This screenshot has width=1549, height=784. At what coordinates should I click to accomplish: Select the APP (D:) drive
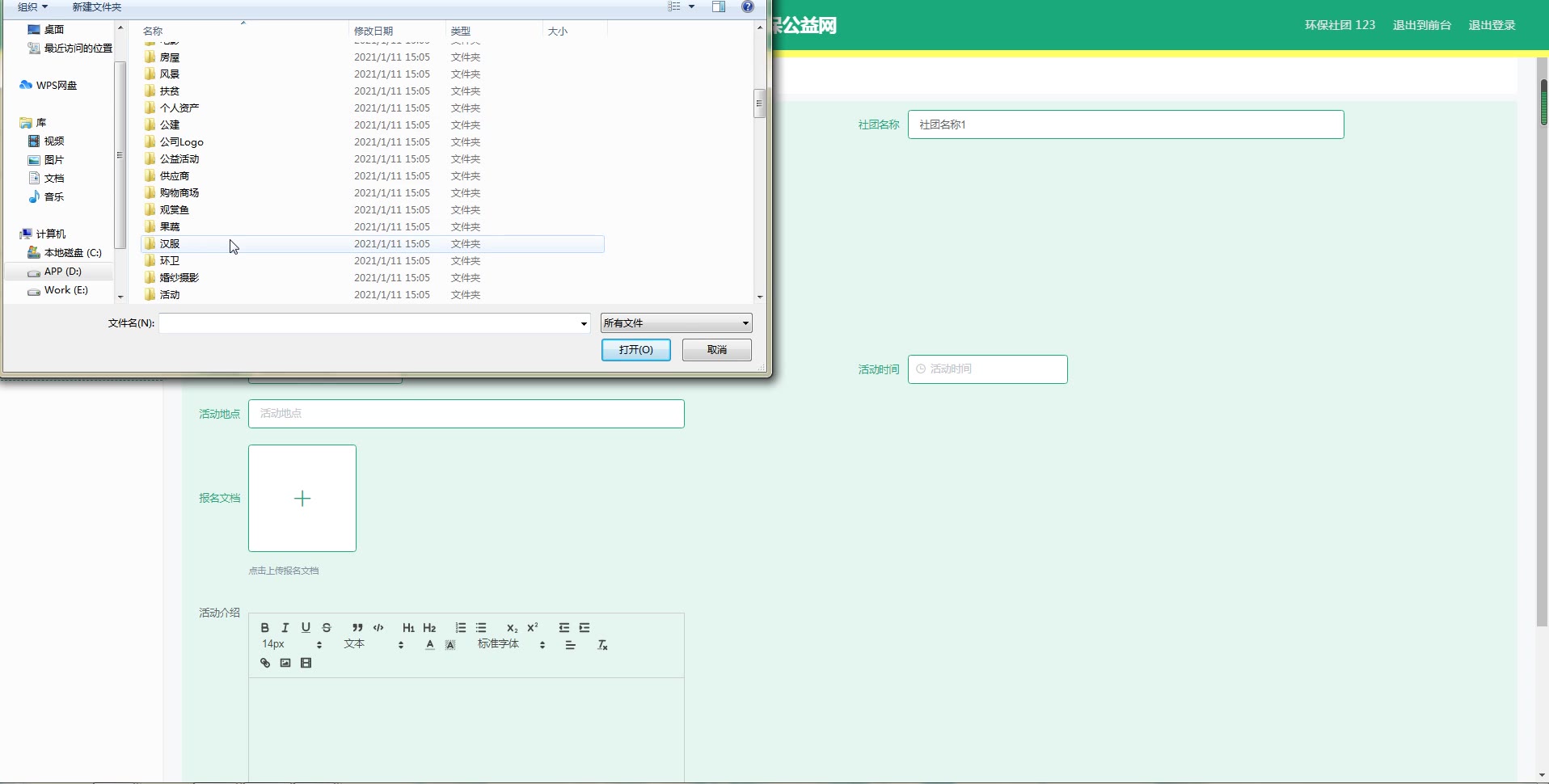pyautogui.click(x=55, y=272)
